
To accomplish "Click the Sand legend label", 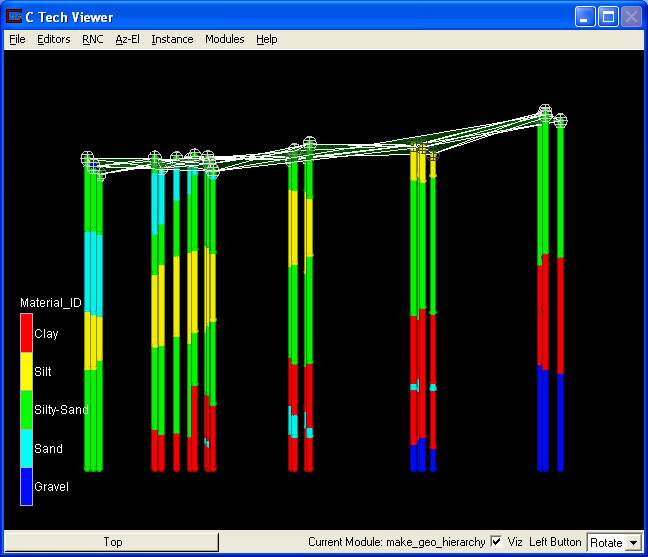I will (x=48, y=448).
